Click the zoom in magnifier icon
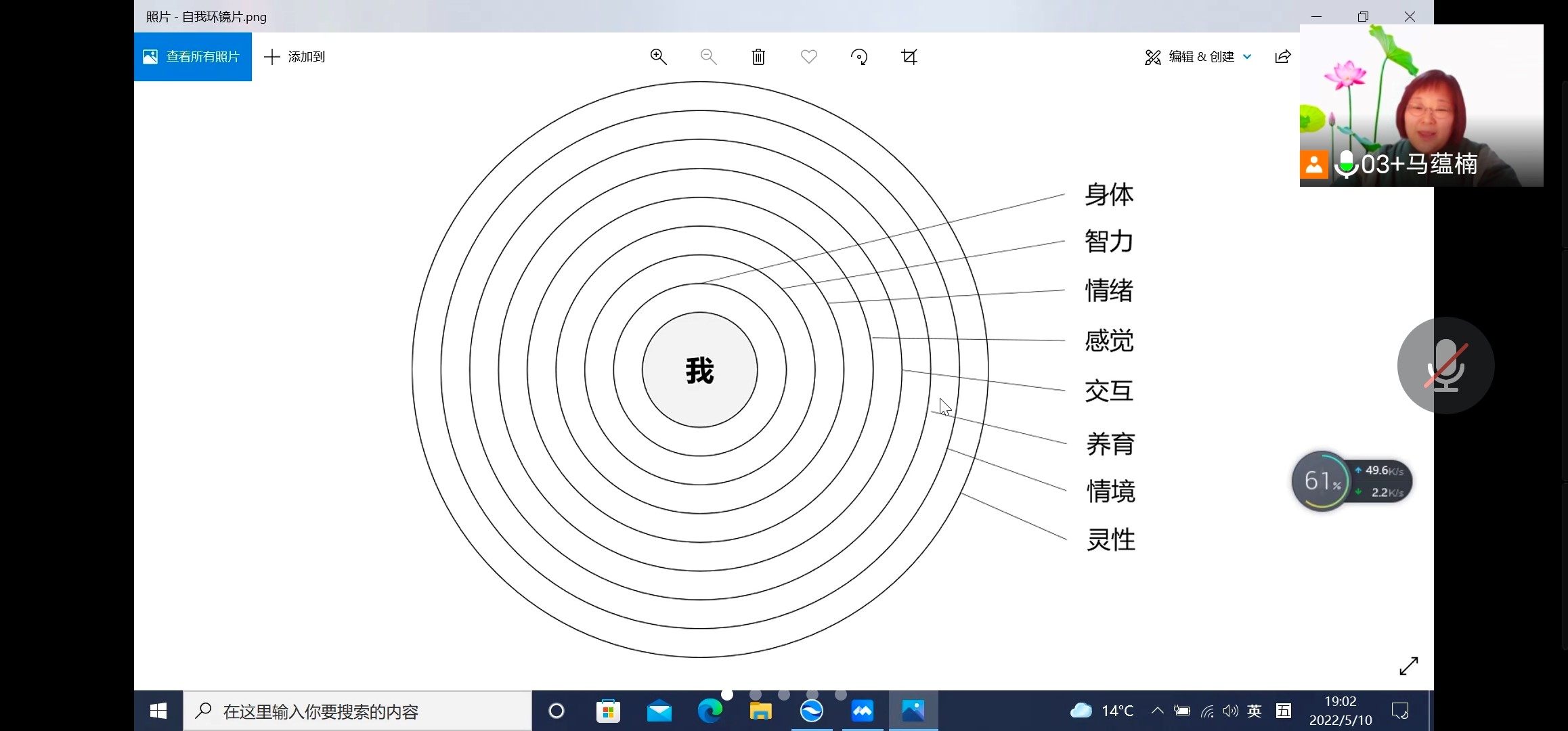Image resolution: width=1568 pixels, height=731 pixels. [x=658, y=57]
